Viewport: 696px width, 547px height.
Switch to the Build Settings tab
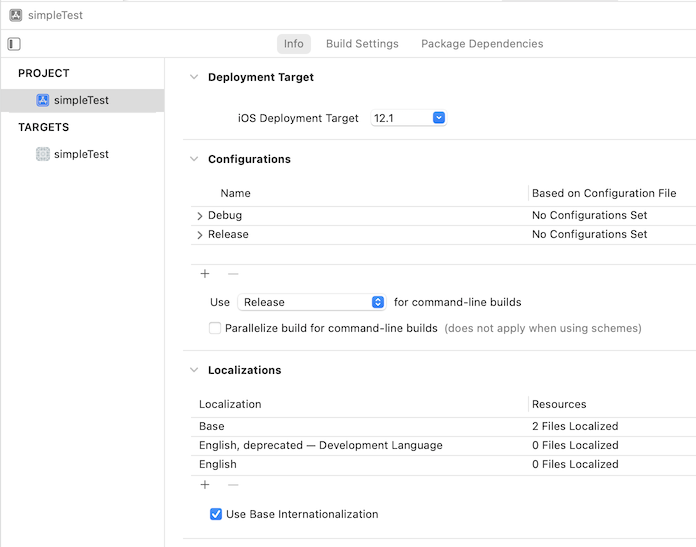tap(362, 44)
